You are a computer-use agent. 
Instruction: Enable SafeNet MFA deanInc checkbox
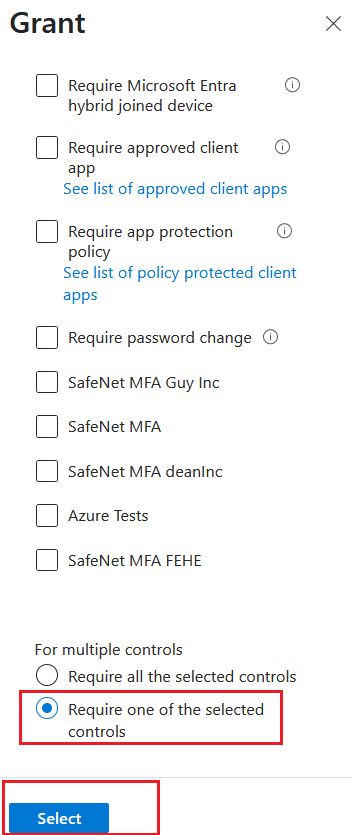click(x=47, y=471)
